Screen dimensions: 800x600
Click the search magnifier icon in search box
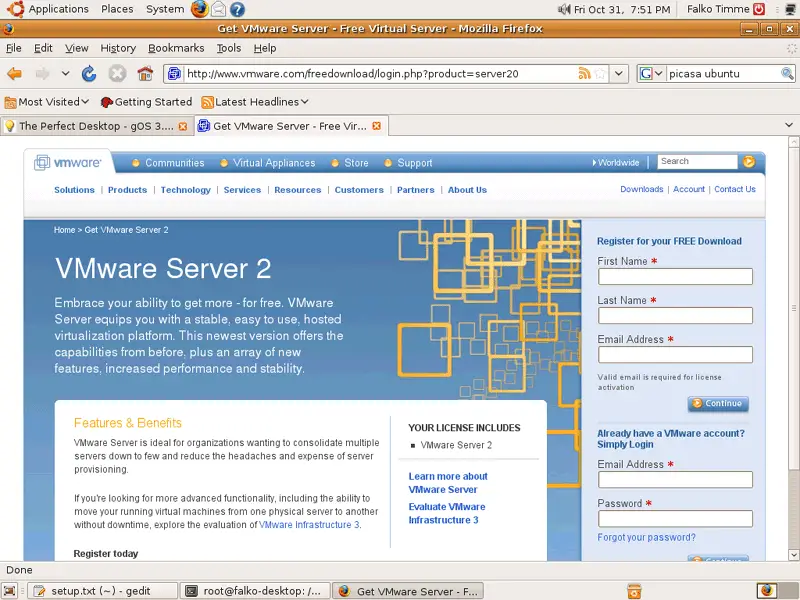pos(787,73)
